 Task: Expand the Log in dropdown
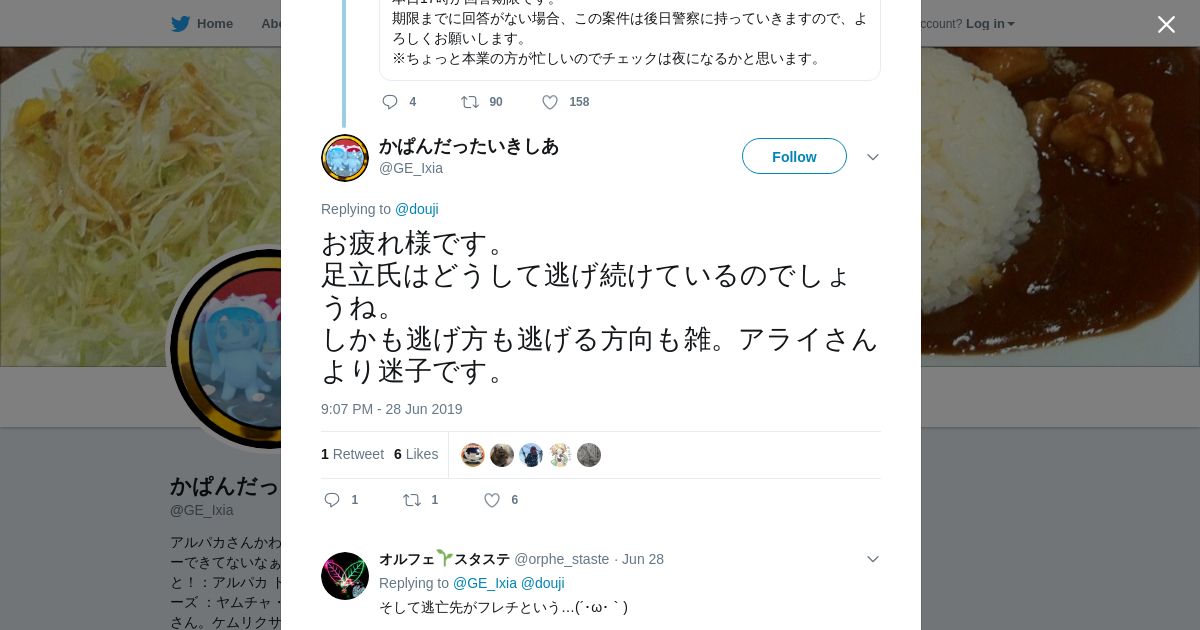pos(990,23)
